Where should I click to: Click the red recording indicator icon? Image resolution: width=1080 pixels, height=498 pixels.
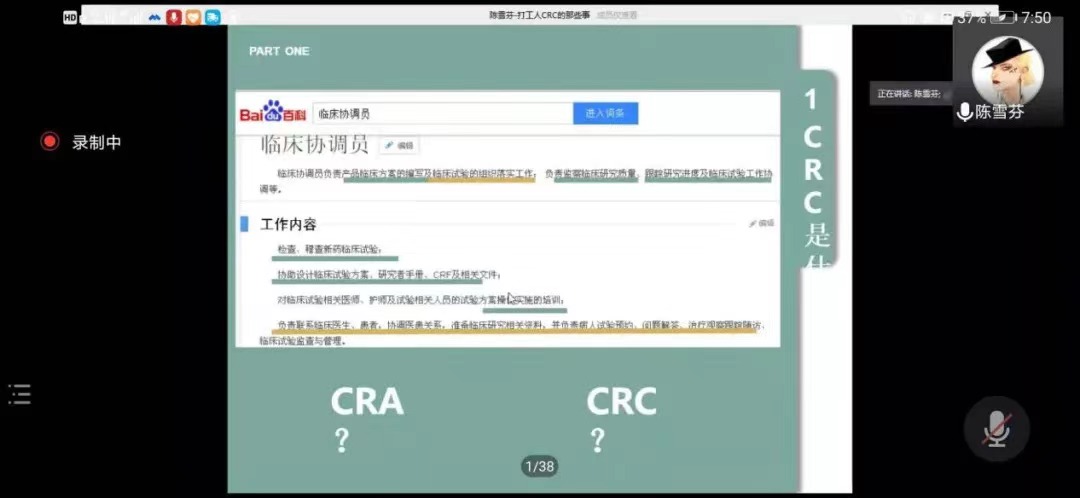(x=50, y=142)
